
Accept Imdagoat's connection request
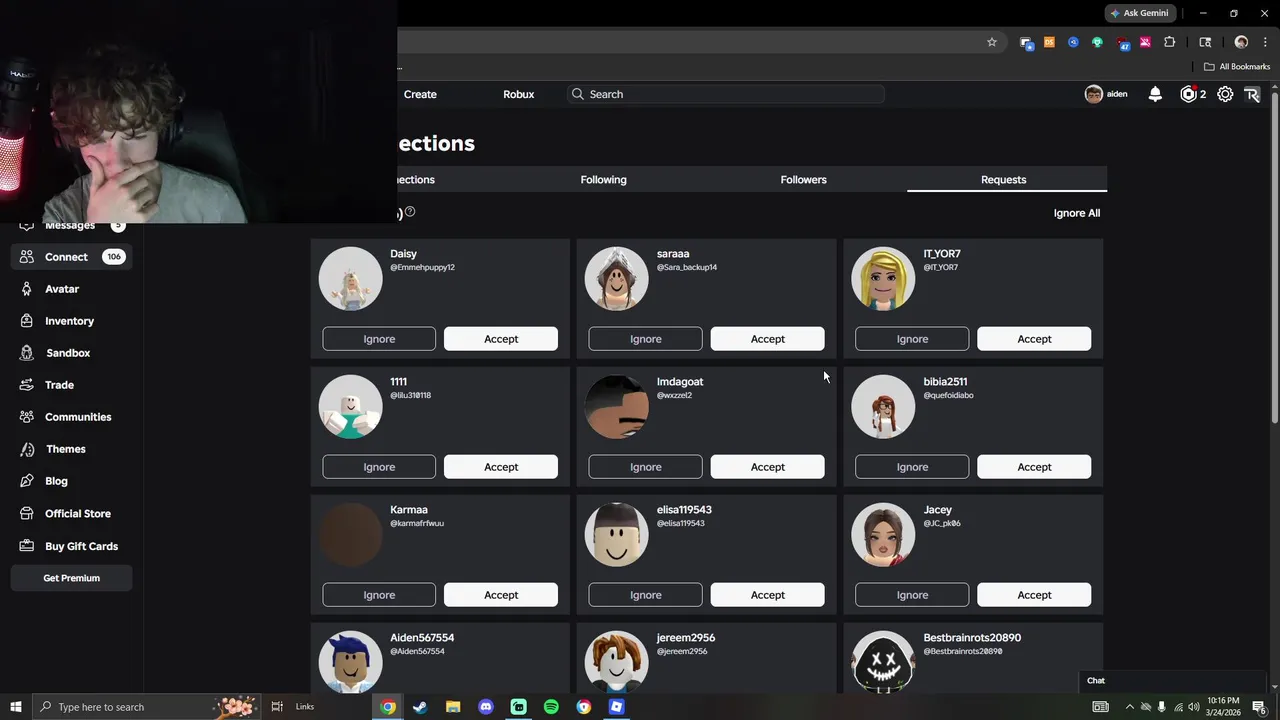tap(767, 467)
